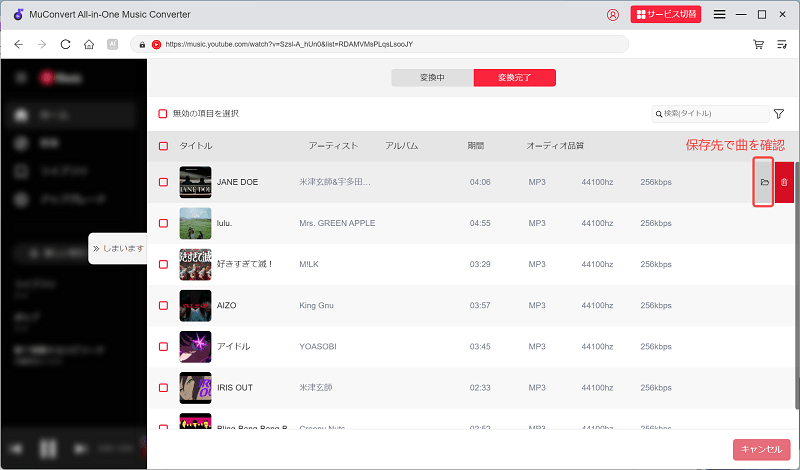
Task: Open the conversion list icon at top right
Action: click(782, 44)
